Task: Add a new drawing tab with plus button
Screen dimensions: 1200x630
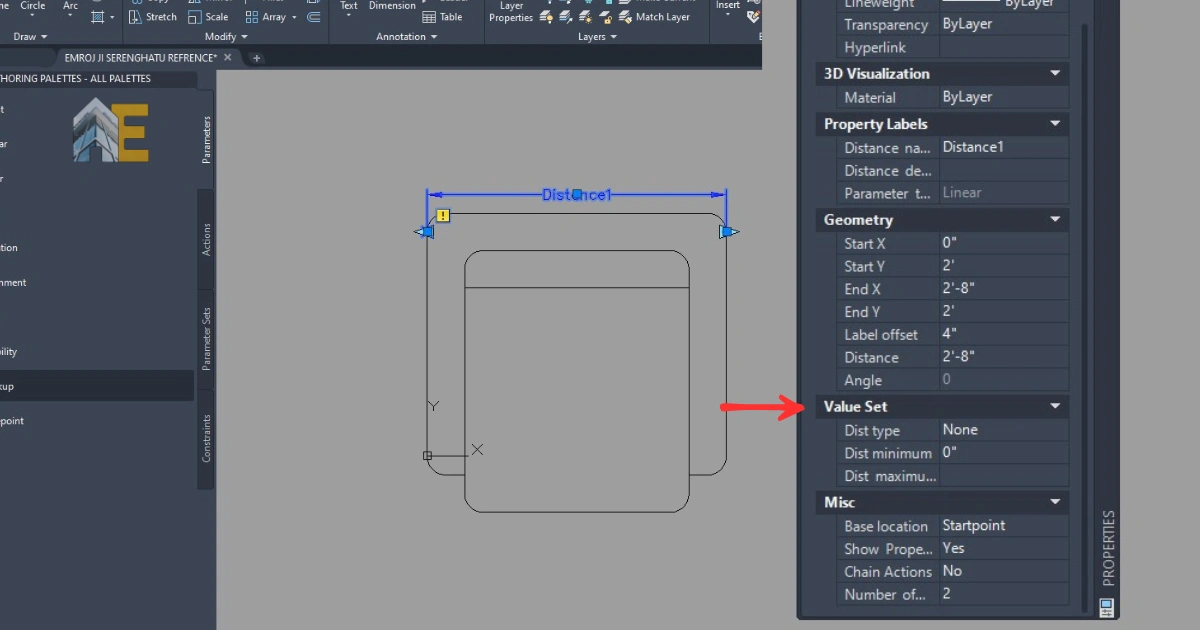Action: click(256, 58)
